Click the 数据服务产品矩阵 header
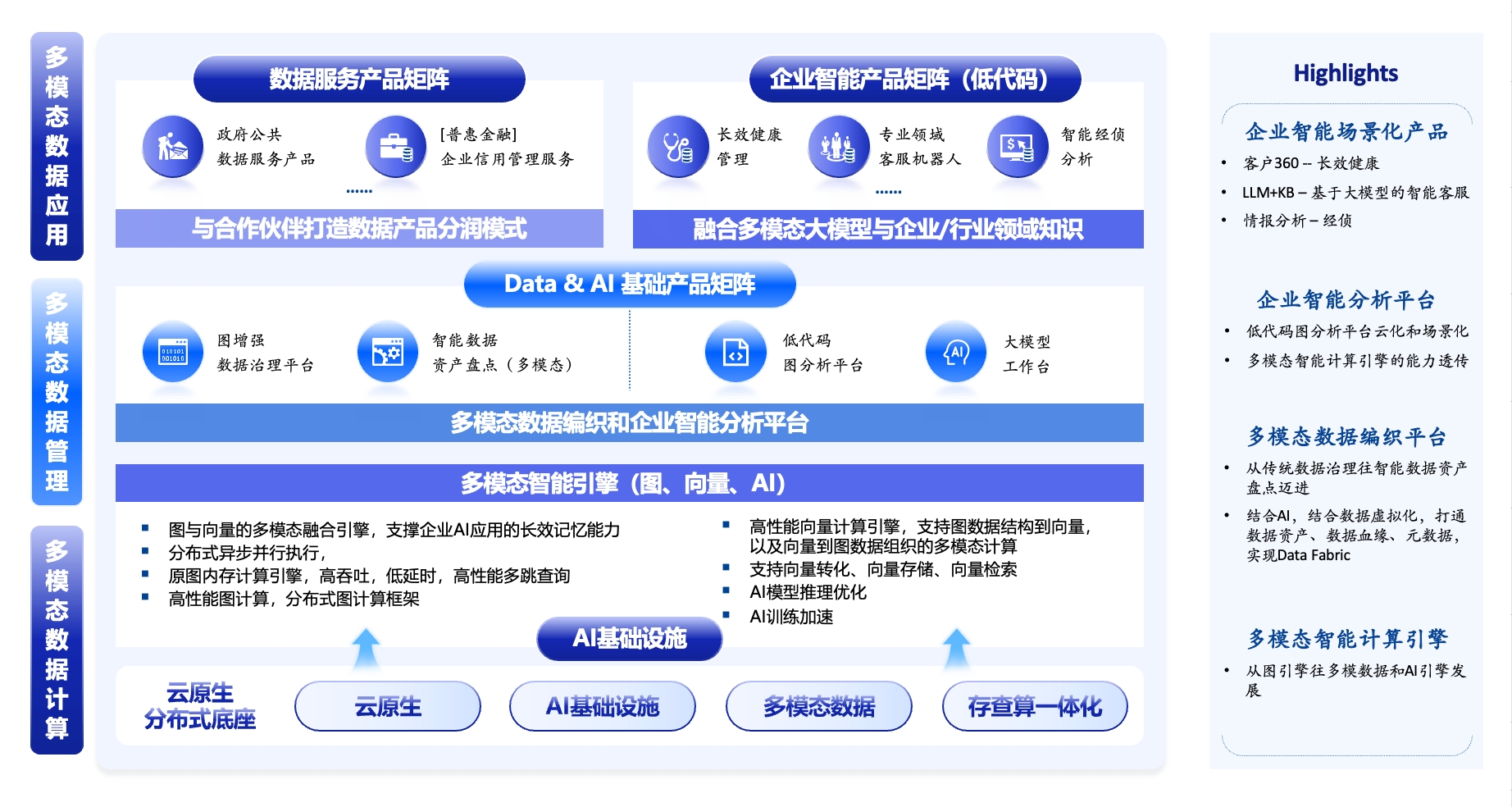The height and width of the screenshot is (807, 1512). (x=359, y=80)
